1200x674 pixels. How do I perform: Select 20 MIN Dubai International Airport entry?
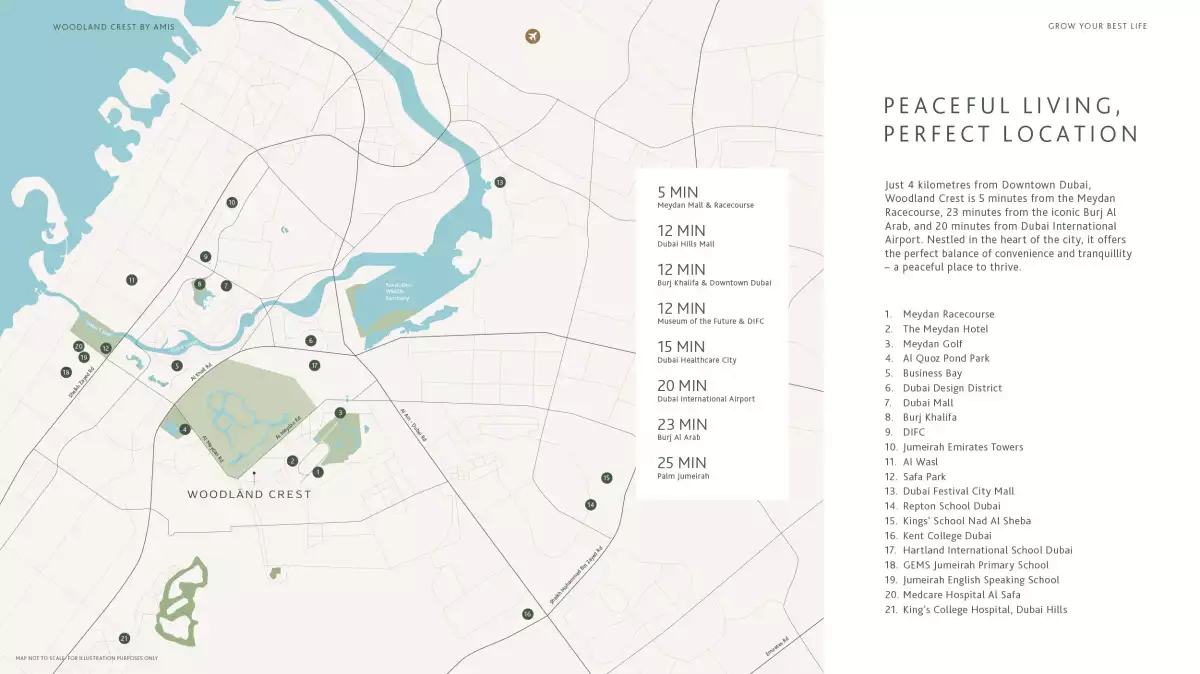[706, 390]
